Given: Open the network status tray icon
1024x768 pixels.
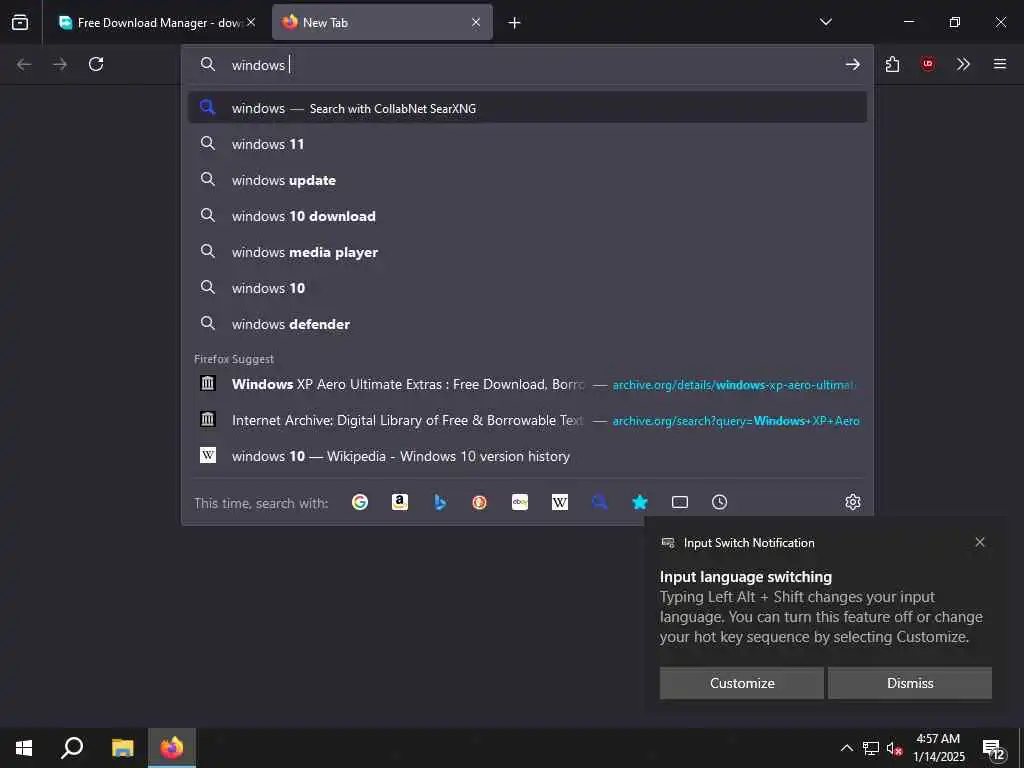Looking at the screenshot, I should pos(871,748).
